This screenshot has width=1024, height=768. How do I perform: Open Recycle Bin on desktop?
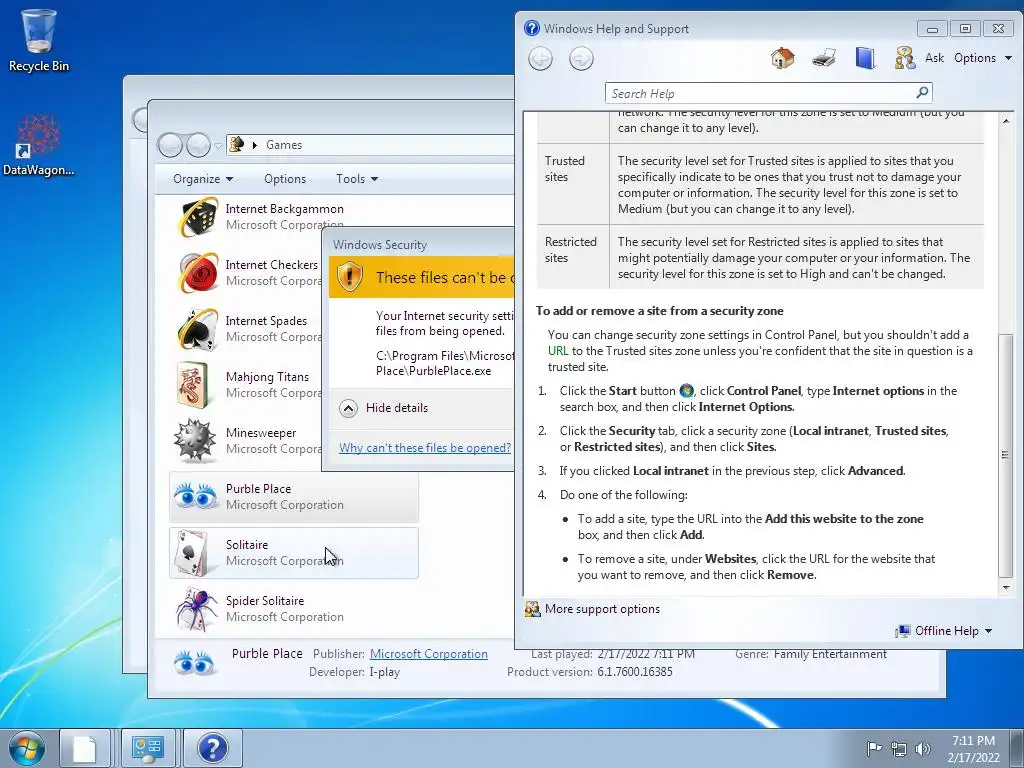[x=39, y=40]
